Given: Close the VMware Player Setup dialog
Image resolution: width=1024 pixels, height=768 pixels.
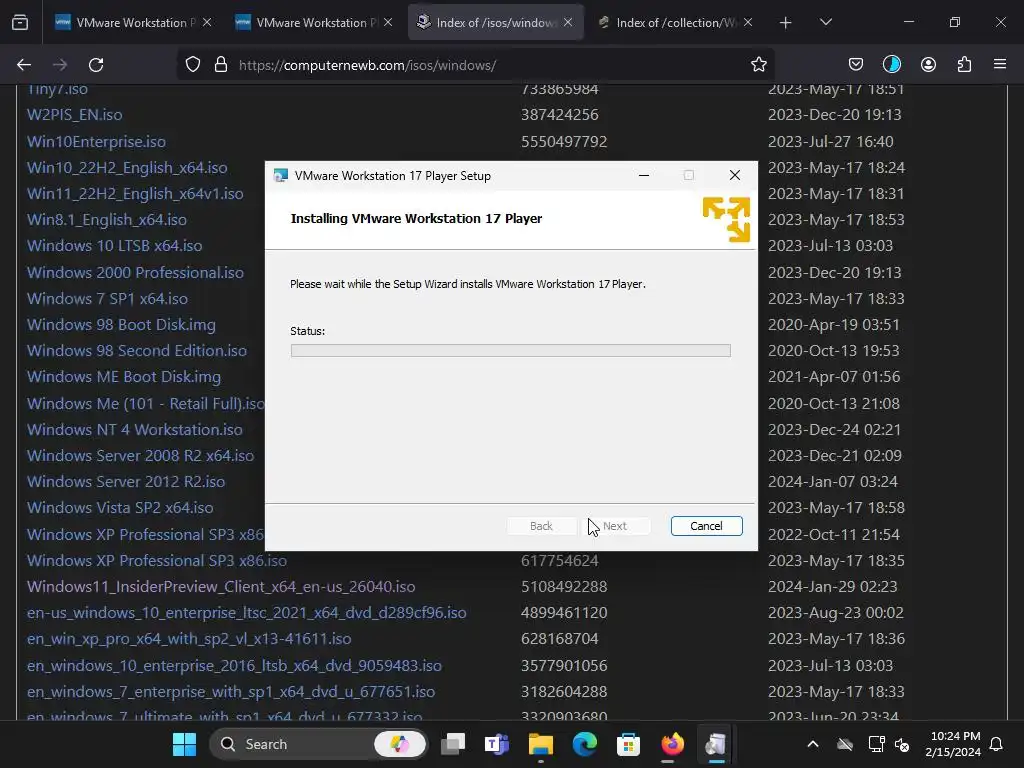Looking at the screenshot, I should (735, 176).
